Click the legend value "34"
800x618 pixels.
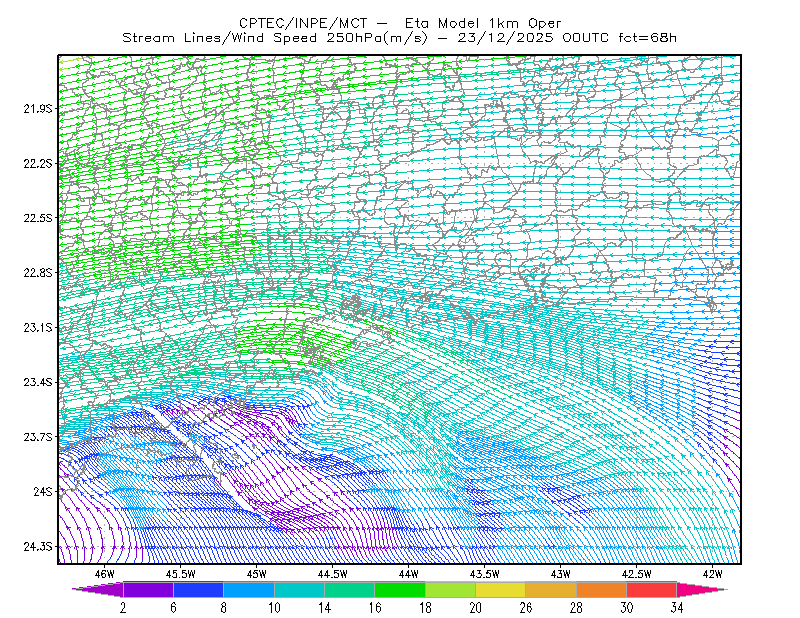(677, 608)
